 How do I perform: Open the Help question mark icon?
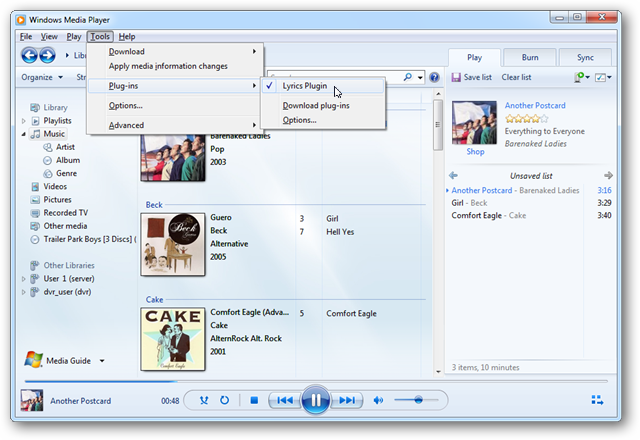[434, 77]
